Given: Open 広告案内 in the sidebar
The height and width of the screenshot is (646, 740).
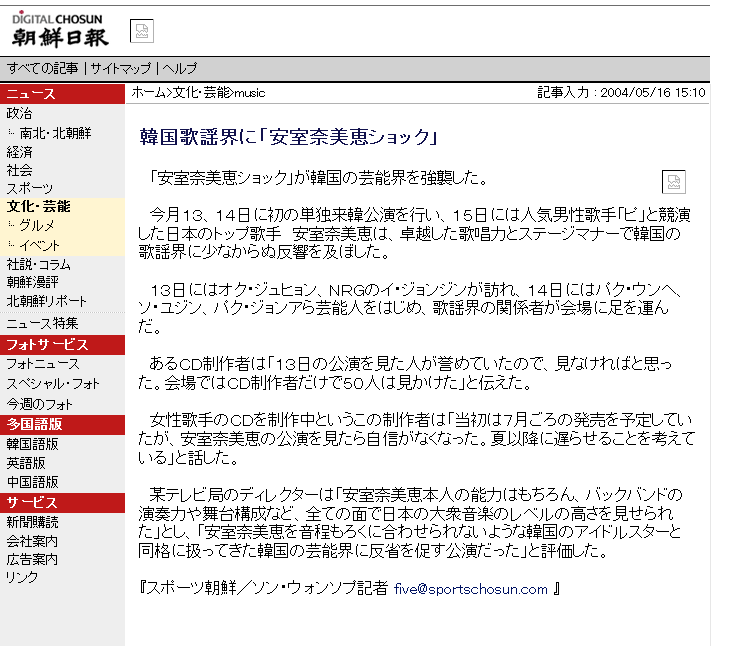Looking at the screenshot, I should 32,559.
